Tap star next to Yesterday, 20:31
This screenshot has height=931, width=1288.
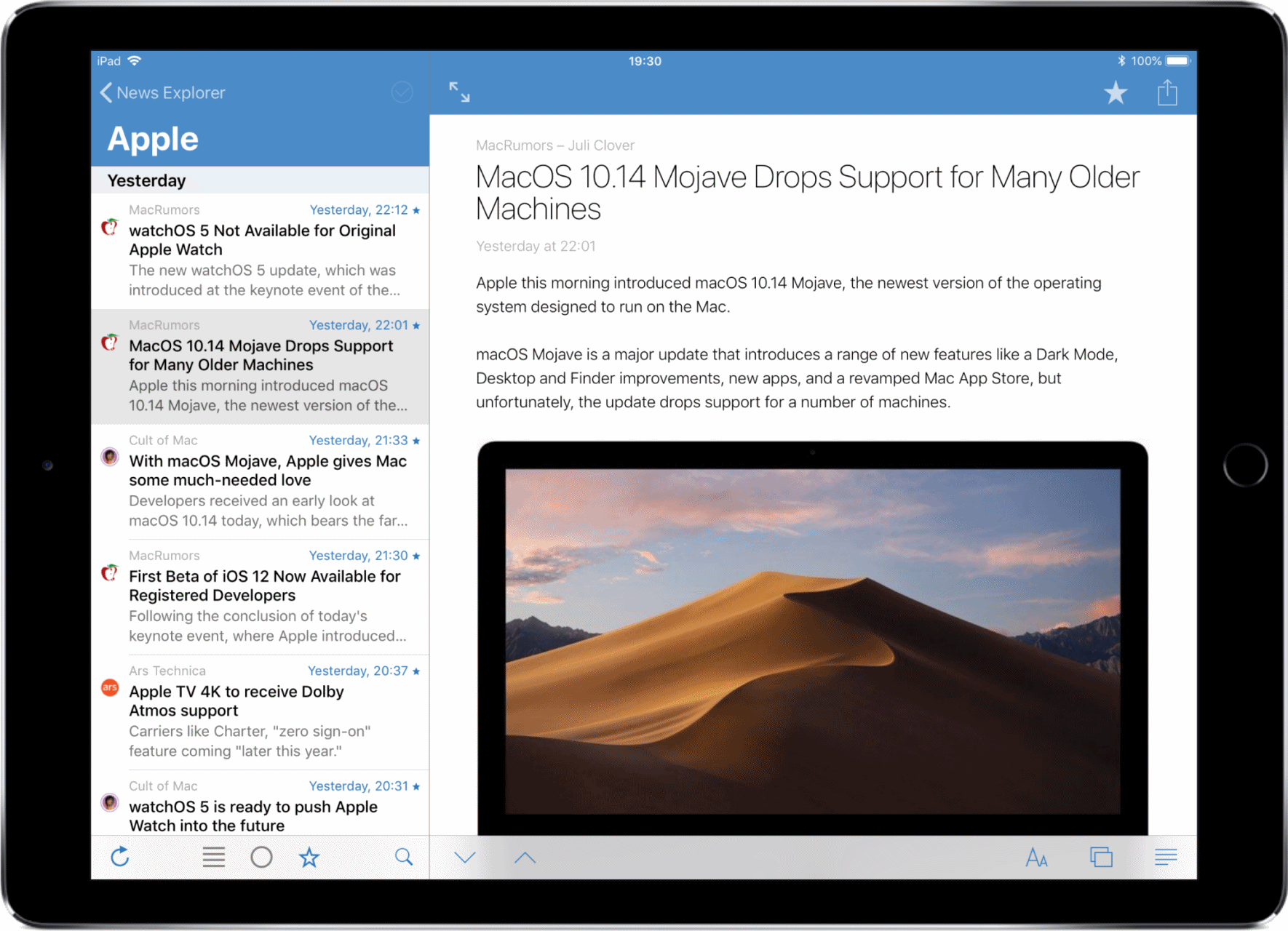[x=416, y=786]
